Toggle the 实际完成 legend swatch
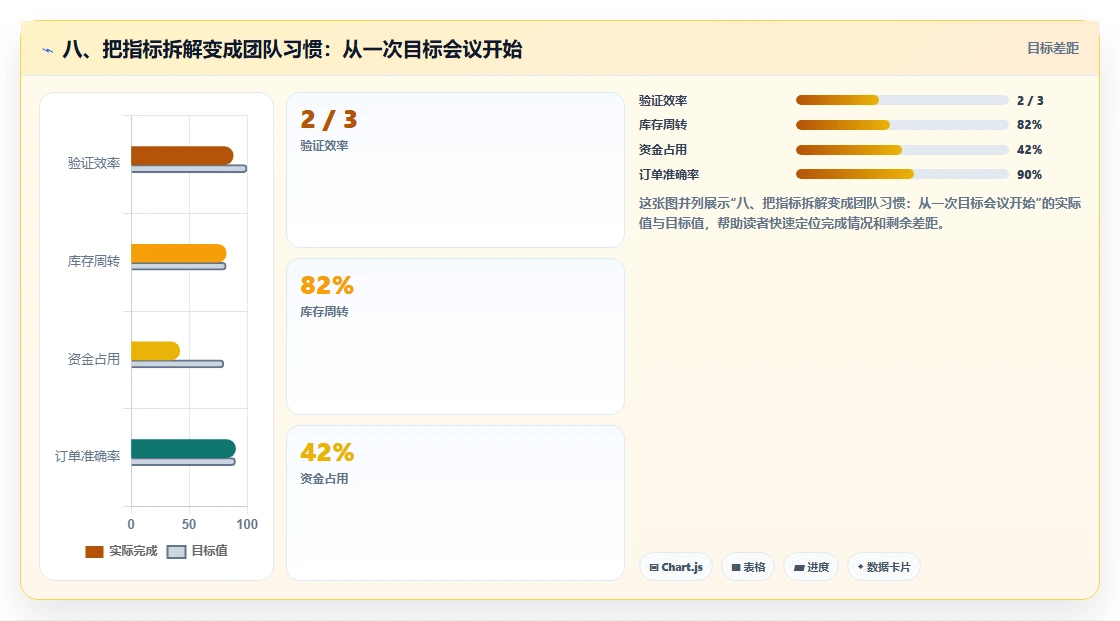1120x621 pixels. tap(94, 552)
